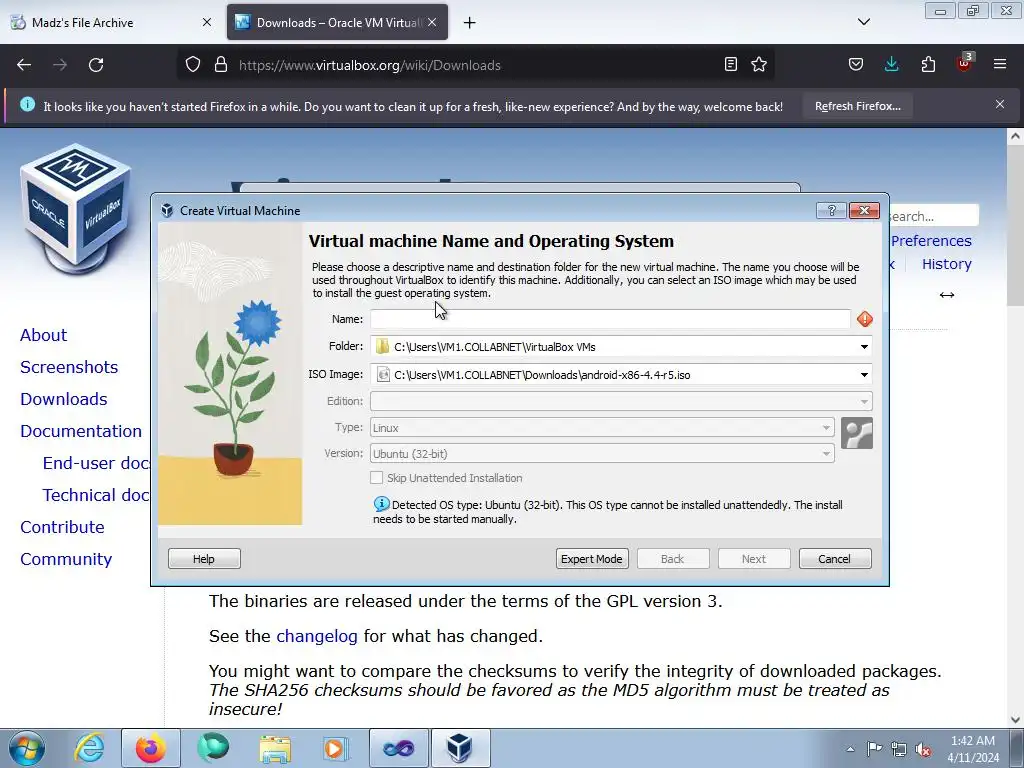
Task: Click the Name input field
Action: (x=611, y=319)
